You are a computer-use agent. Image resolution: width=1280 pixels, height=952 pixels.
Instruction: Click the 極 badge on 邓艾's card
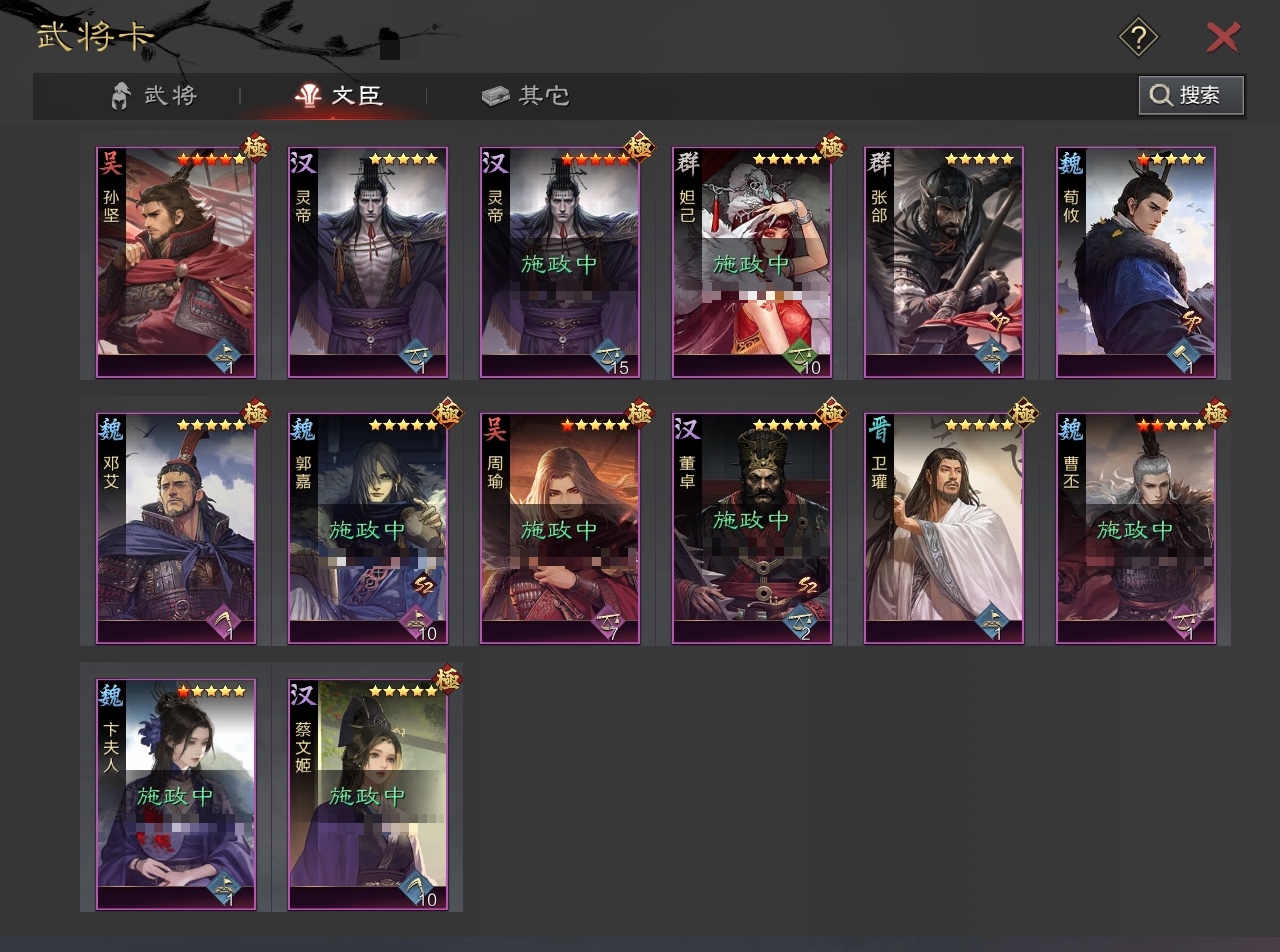coord(256,413)
